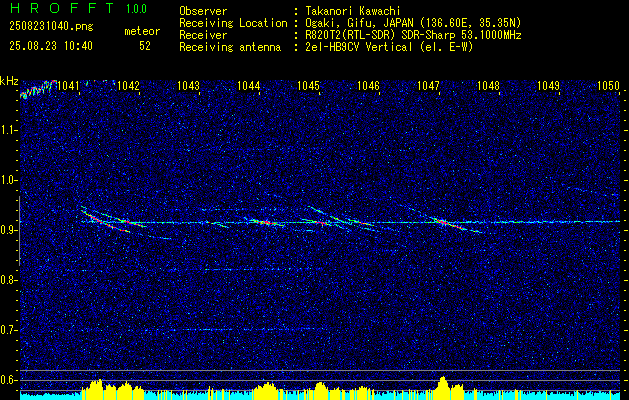Click the 2508231040.png filename label
629x400 pixels.
click(x=51, y=26)
